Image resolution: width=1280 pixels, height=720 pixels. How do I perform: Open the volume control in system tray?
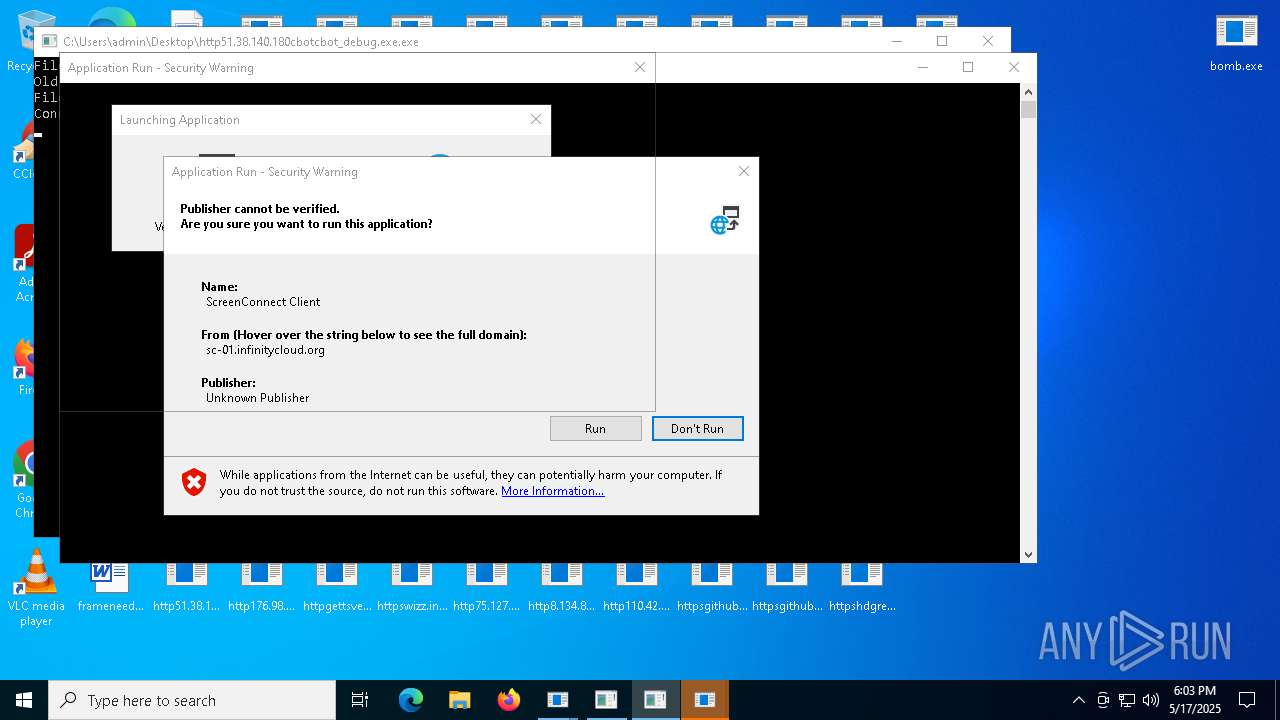coord(1151,700)
